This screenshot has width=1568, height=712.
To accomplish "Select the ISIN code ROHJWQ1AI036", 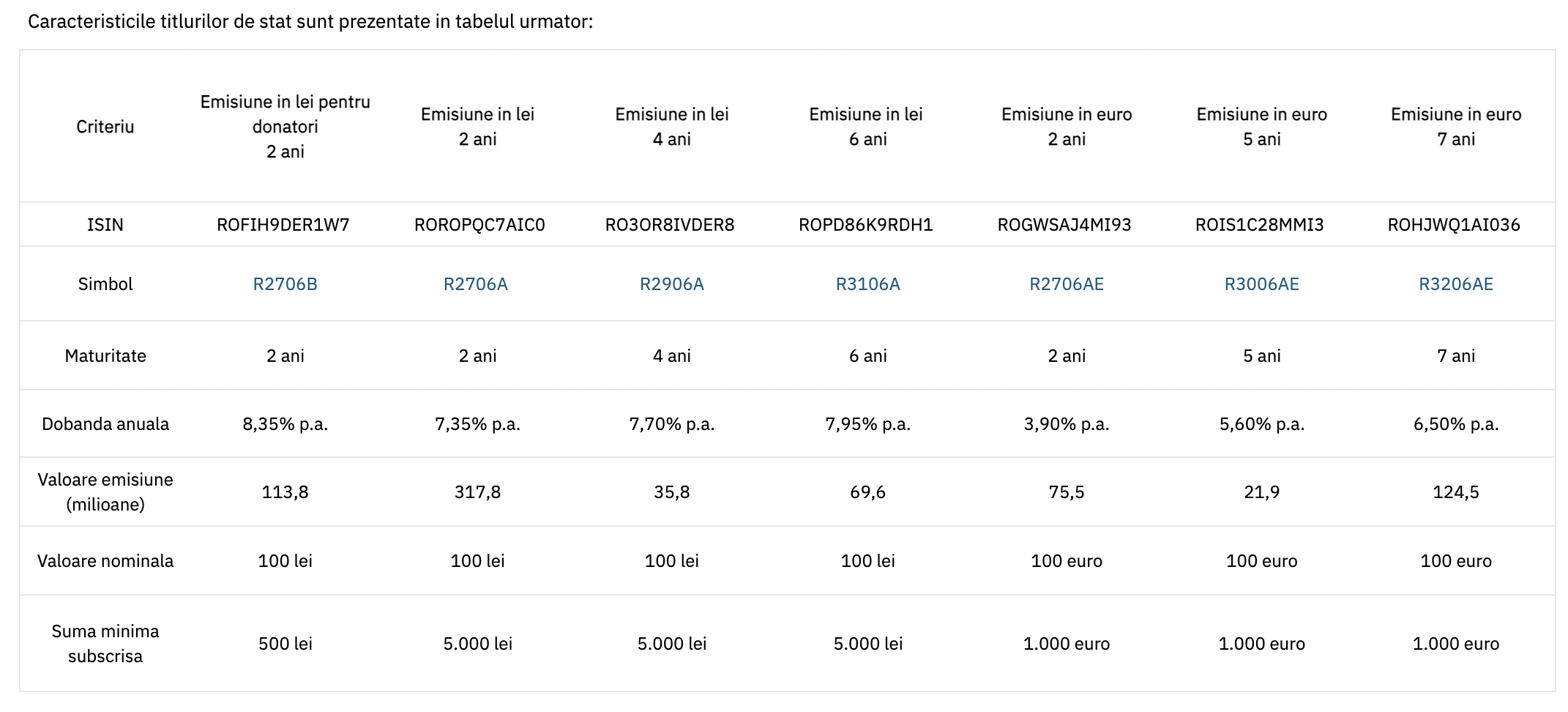I will 1453,225.
